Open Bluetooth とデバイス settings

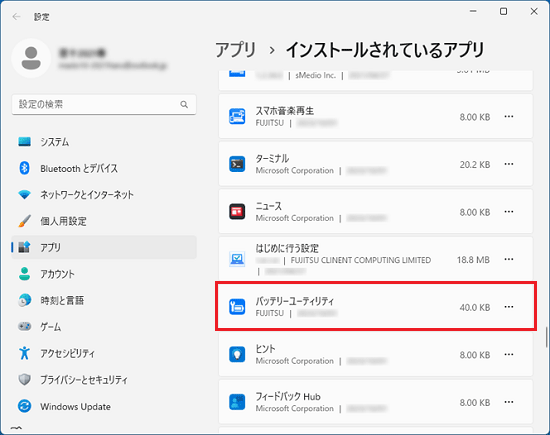pyautogui.click(x=104, y=168)
